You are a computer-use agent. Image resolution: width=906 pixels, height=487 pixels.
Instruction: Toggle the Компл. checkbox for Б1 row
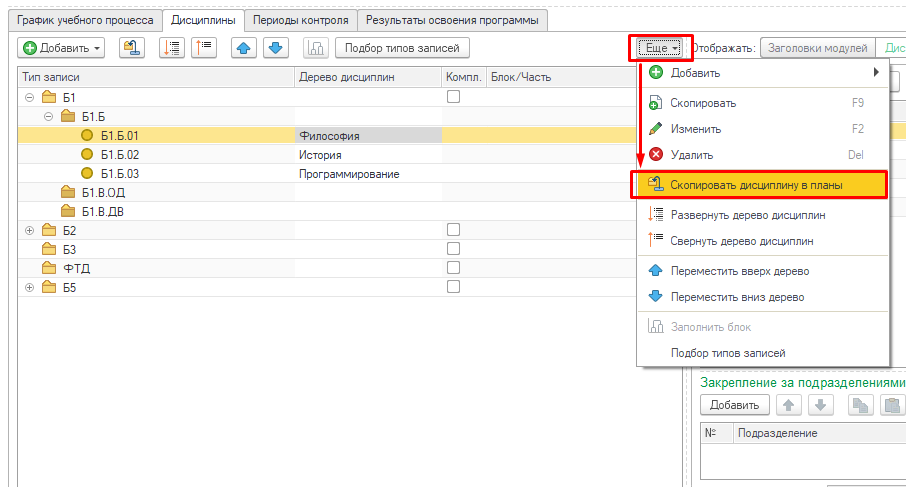[453, 97]
